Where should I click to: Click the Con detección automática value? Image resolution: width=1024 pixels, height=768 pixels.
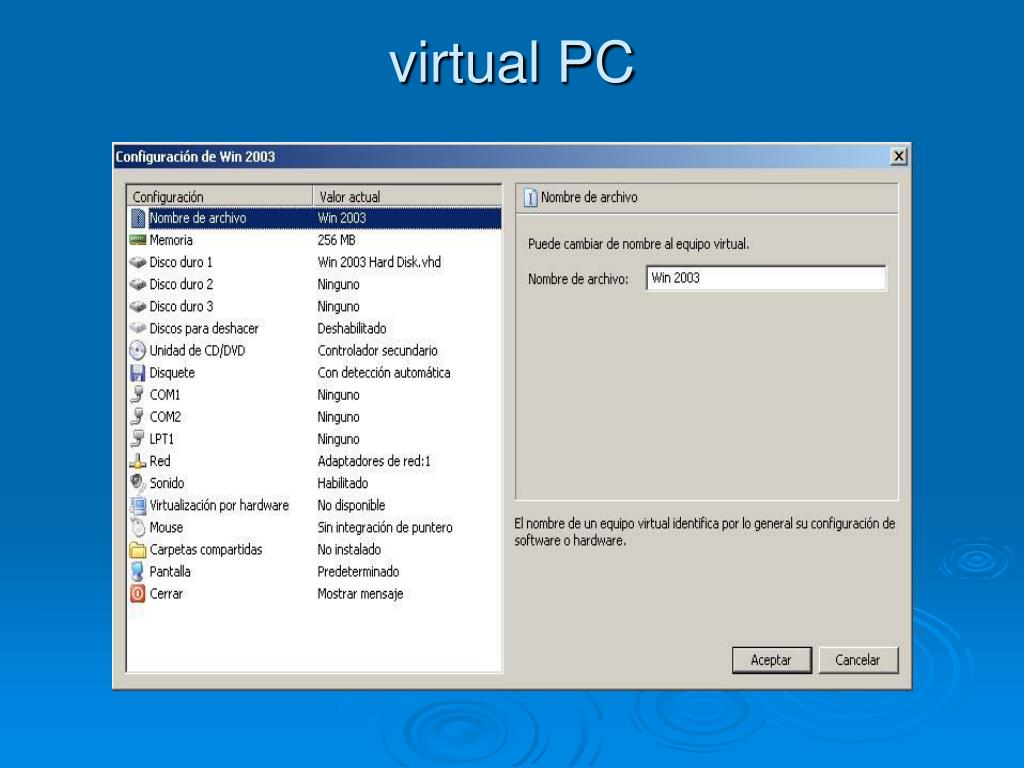coord(384,373)
